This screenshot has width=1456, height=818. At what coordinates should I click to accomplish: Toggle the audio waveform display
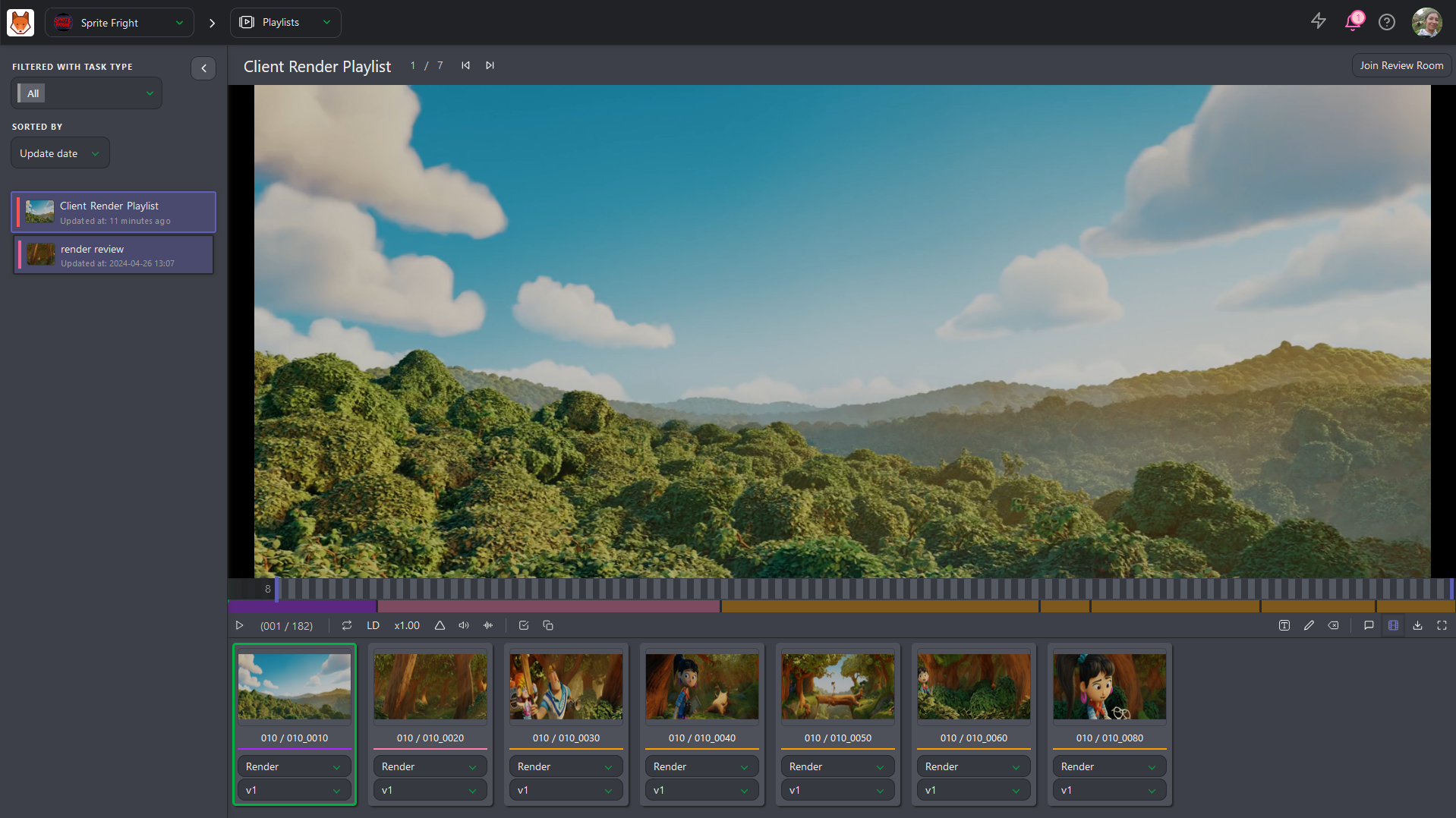[488, 625]
